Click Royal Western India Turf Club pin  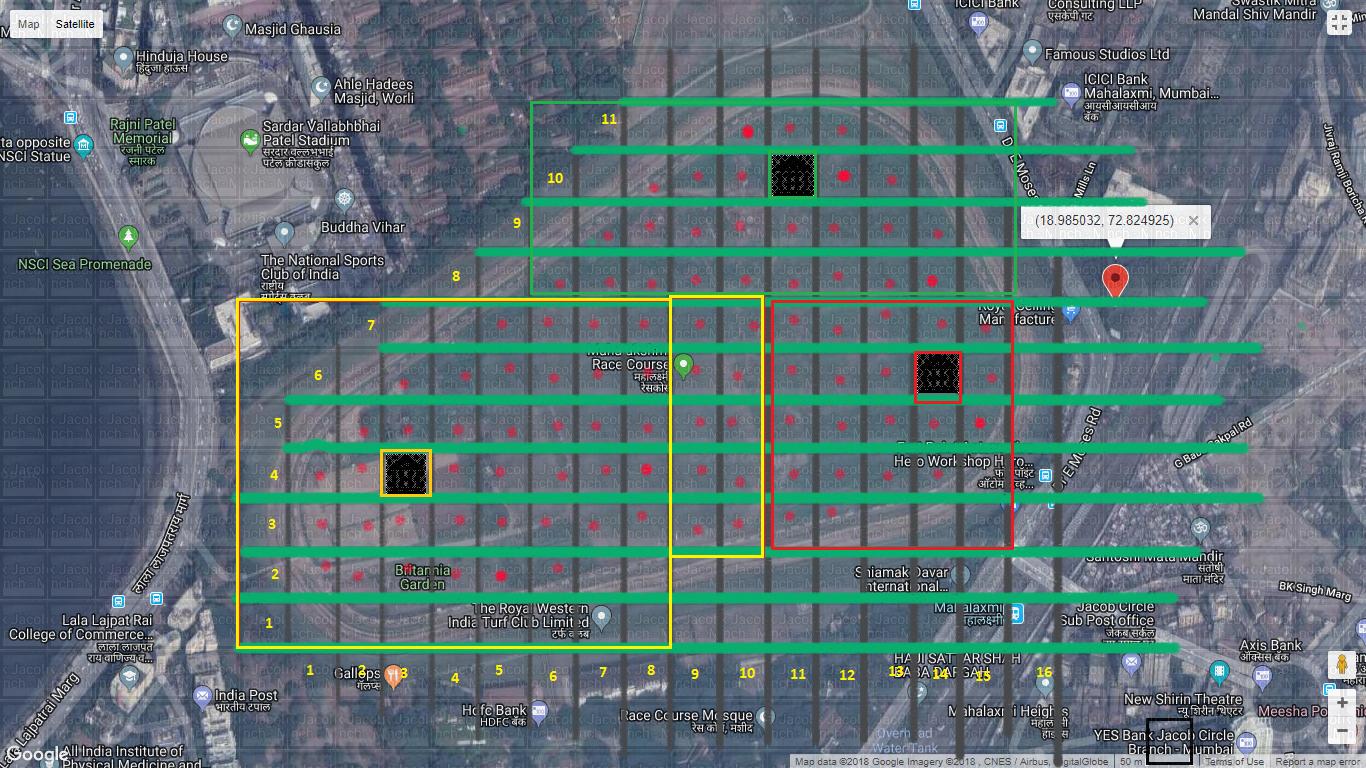601,616
